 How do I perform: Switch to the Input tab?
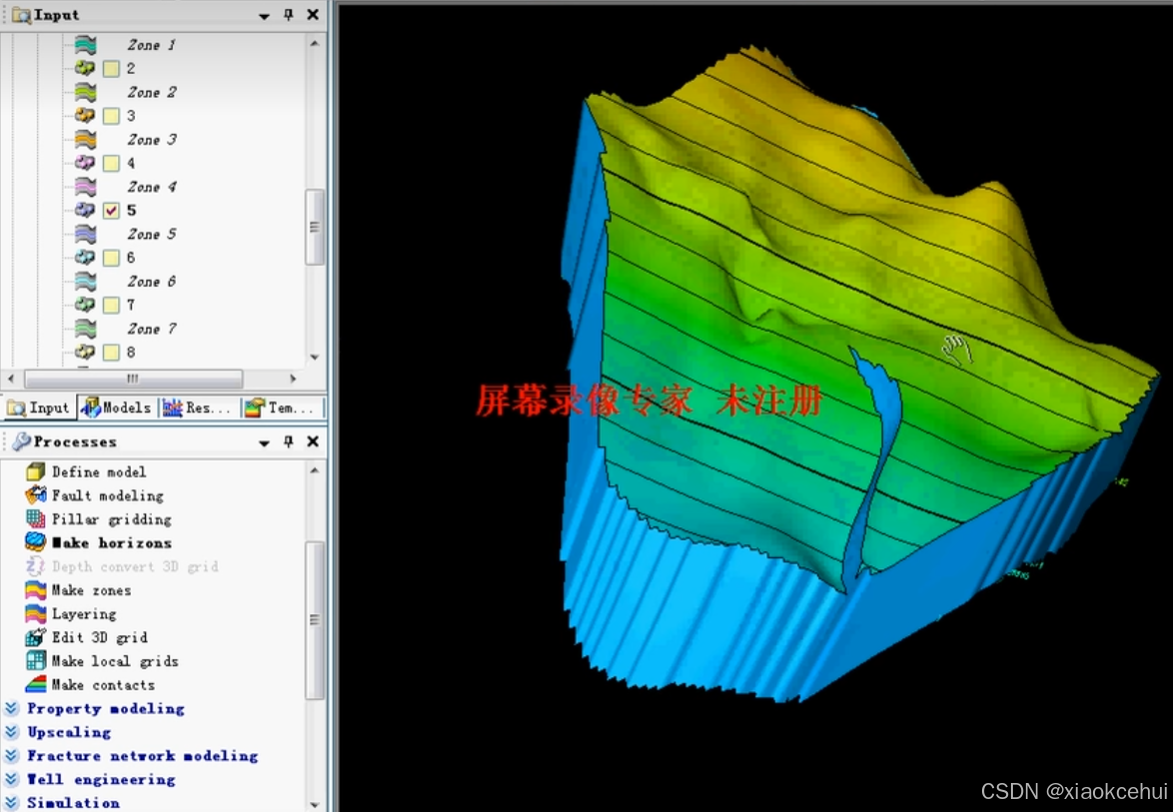coord(38,407)
